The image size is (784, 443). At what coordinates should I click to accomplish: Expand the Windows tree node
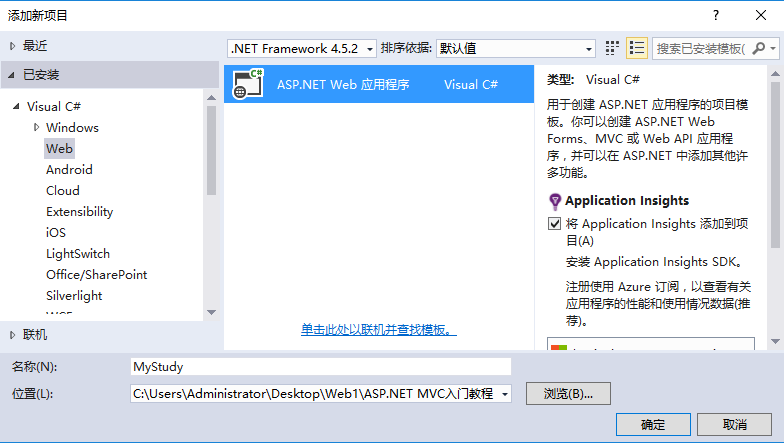point(36,128)
